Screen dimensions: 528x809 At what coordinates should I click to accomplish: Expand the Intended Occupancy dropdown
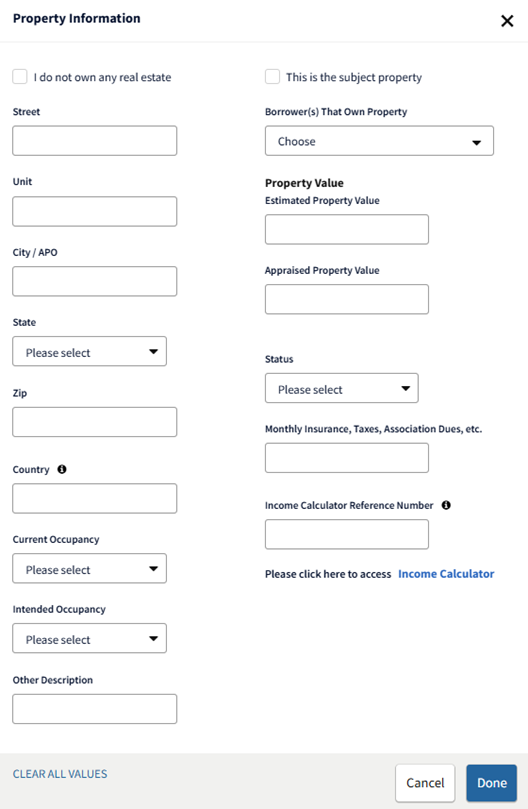[x=90, y=638]
